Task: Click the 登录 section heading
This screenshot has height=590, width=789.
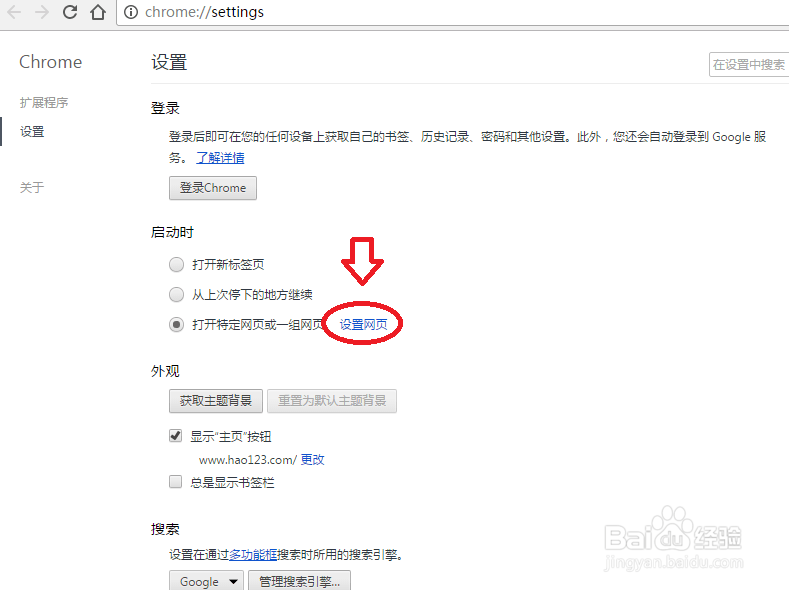Action: pos(165,108)
